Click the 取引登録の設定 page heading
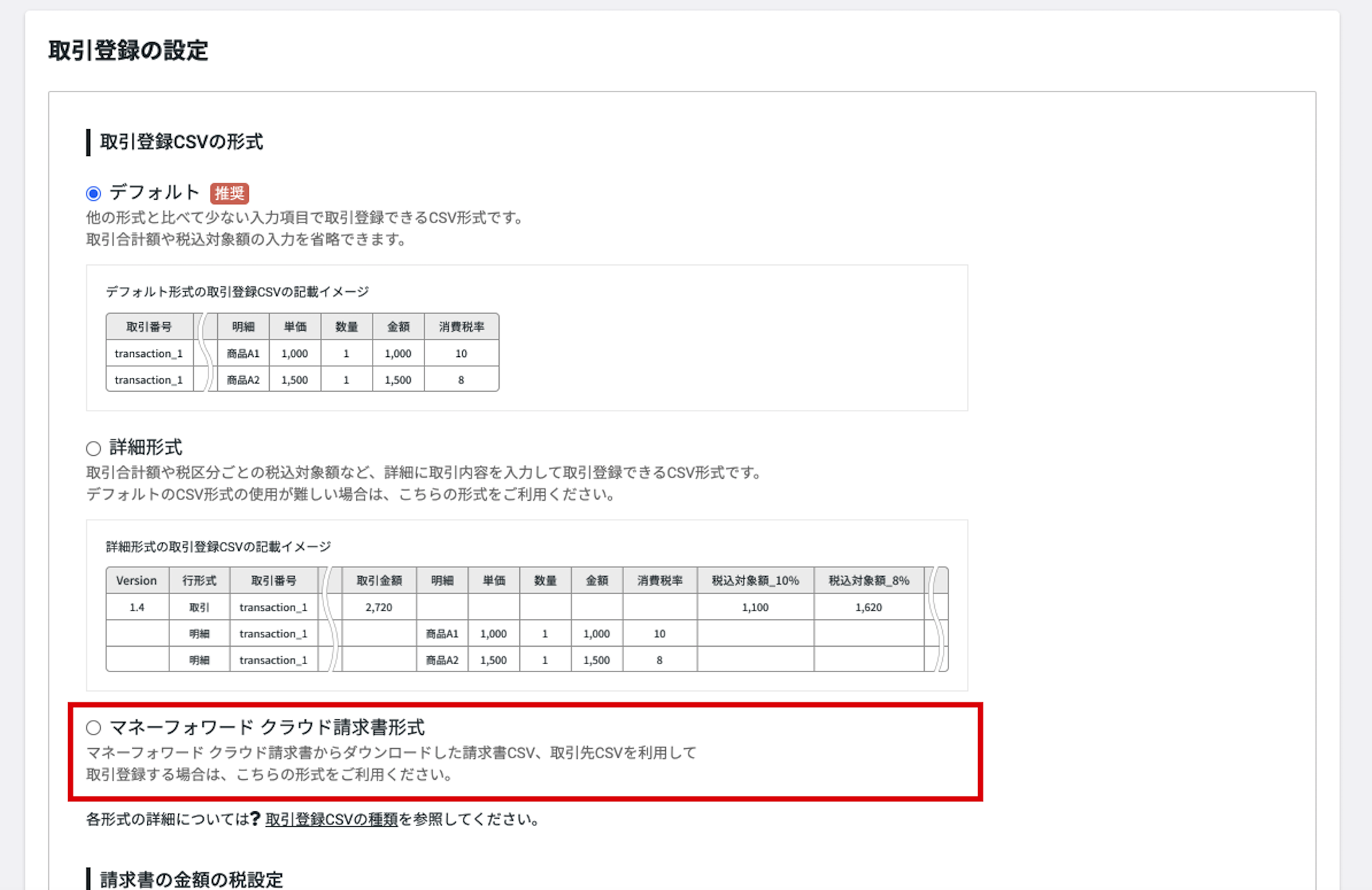 coord(128,50)
